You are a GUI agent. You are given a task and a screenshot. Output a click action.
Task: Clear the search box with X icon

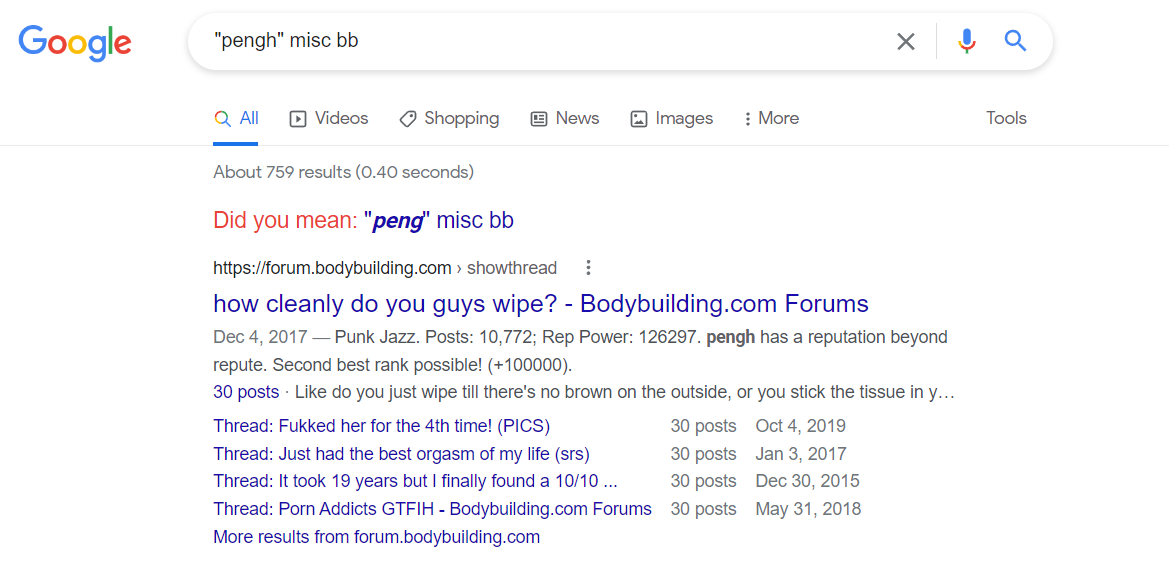[x=905, y=42]
